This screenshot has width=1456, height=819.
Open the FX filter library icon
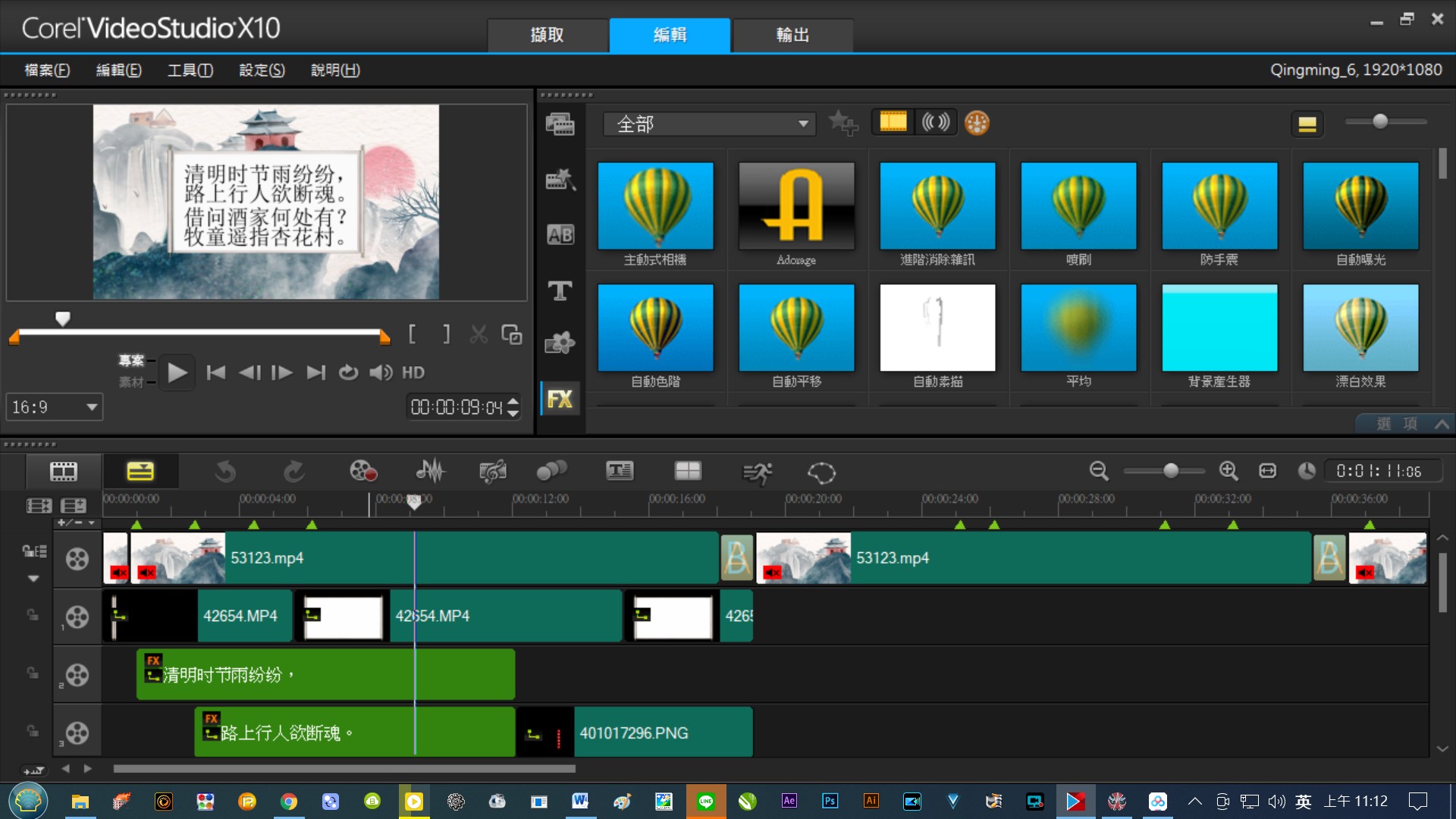coord(560,399)
